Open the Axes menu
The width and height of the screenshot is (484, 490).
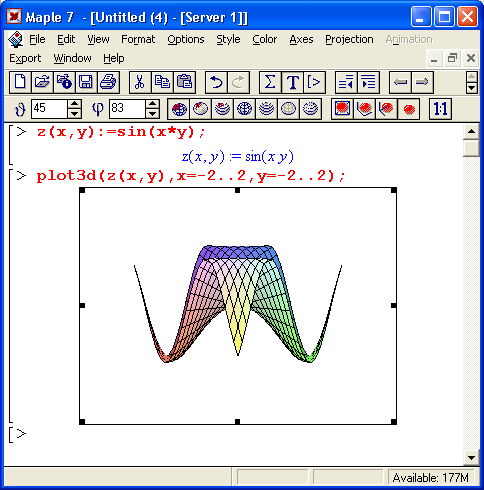(301, 39)
